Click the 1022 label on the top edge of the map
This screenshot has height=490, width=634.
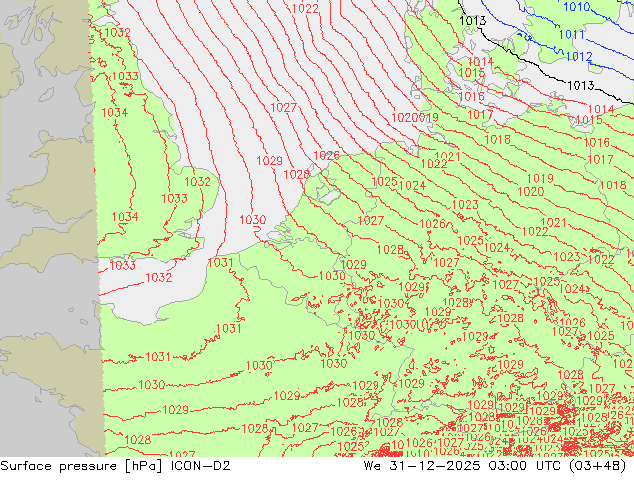(305, 8)
